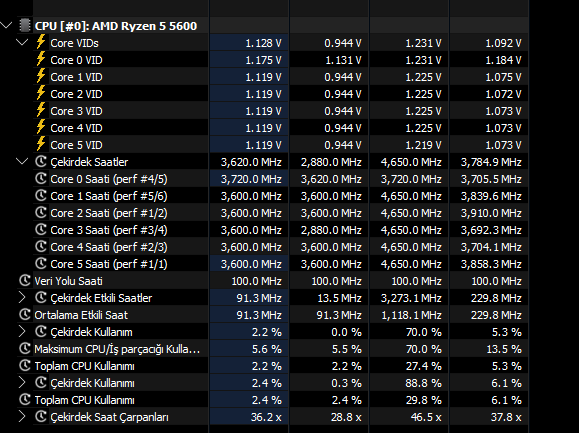Screen dimensions: 579x433
Task: Collapse the Çekirdek Saatler group
Action: pos(22,161)
